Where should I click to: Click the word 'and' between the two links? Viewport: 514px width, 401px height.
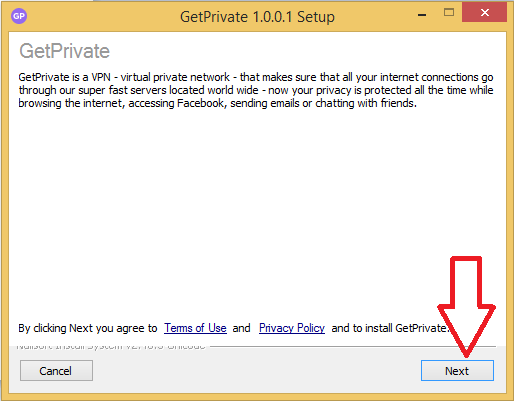[241, 328]
